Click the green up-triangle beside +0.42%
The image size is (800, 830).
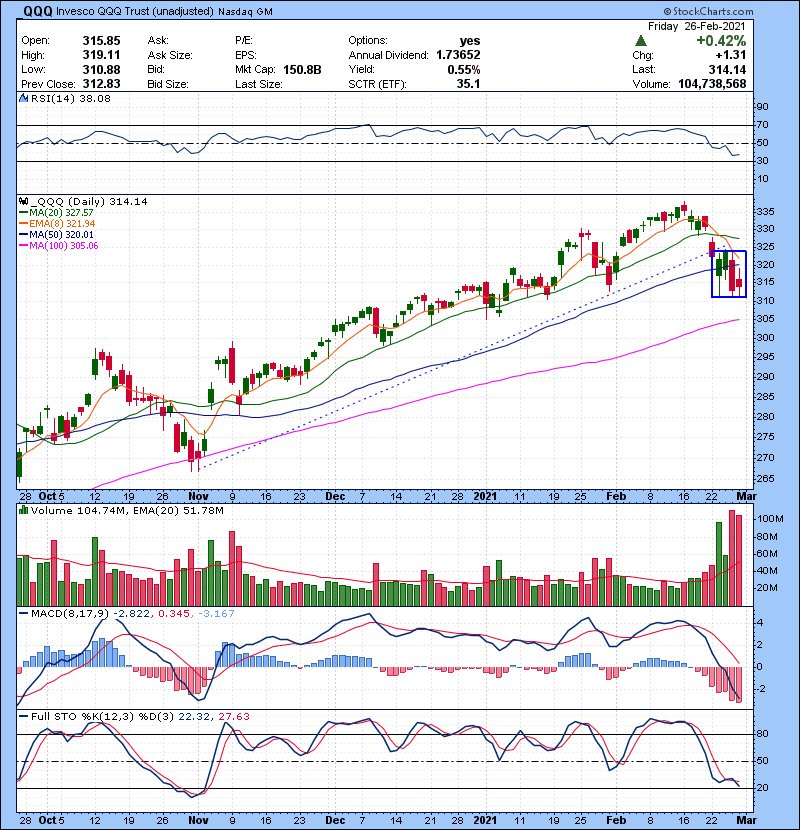(x=641, y=41)
